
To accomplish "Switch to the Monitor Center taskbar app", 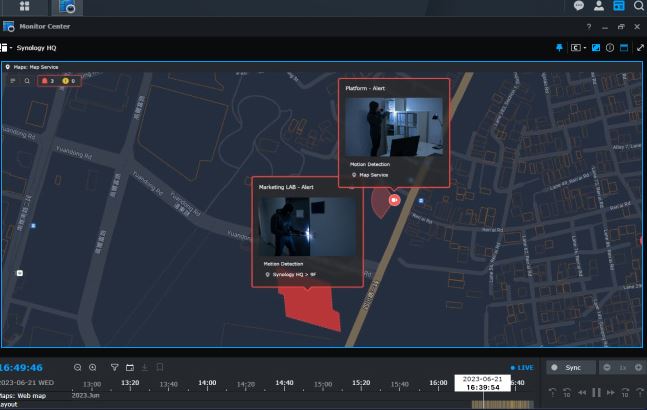I will pyautogui.click(x=67, y=7).
